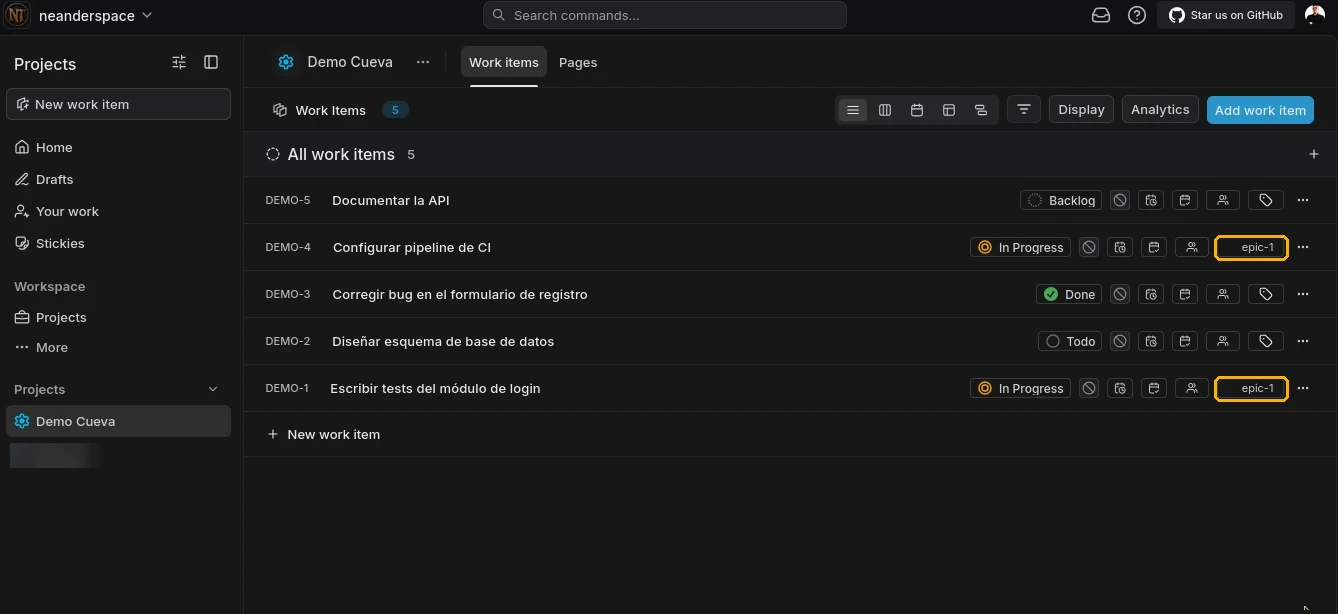
Task: Set priority for Documentar la API
Action: point(1120,200)
